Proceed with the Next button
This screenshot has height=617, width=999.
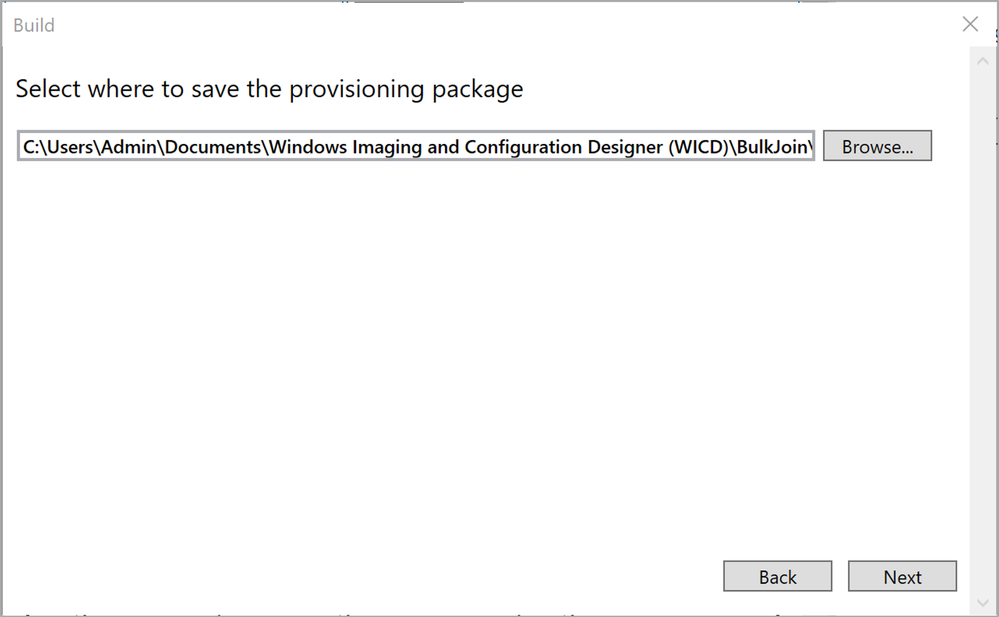902,576
